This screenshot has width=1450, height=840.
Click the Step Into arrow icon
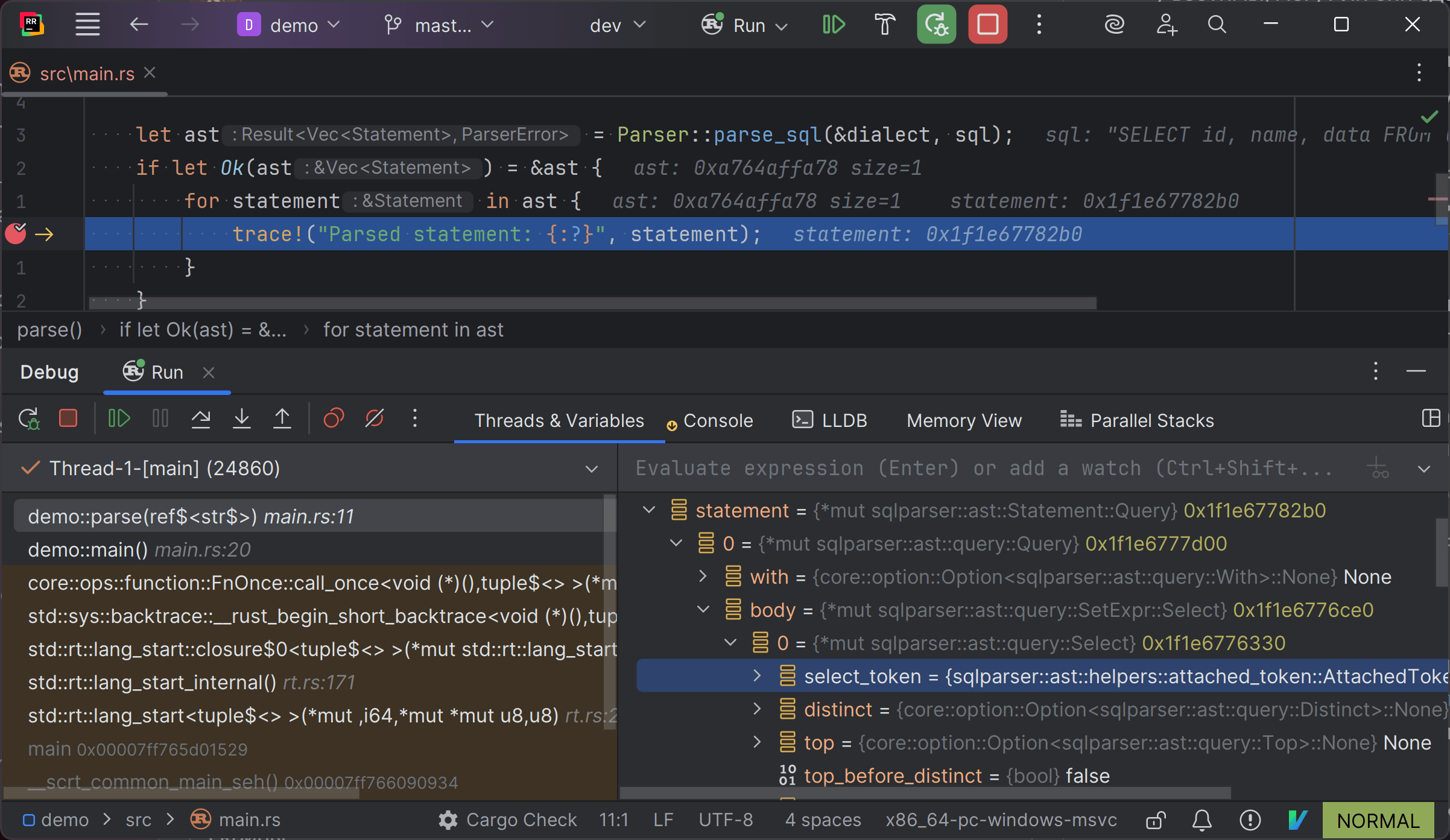tap(241, 418)
